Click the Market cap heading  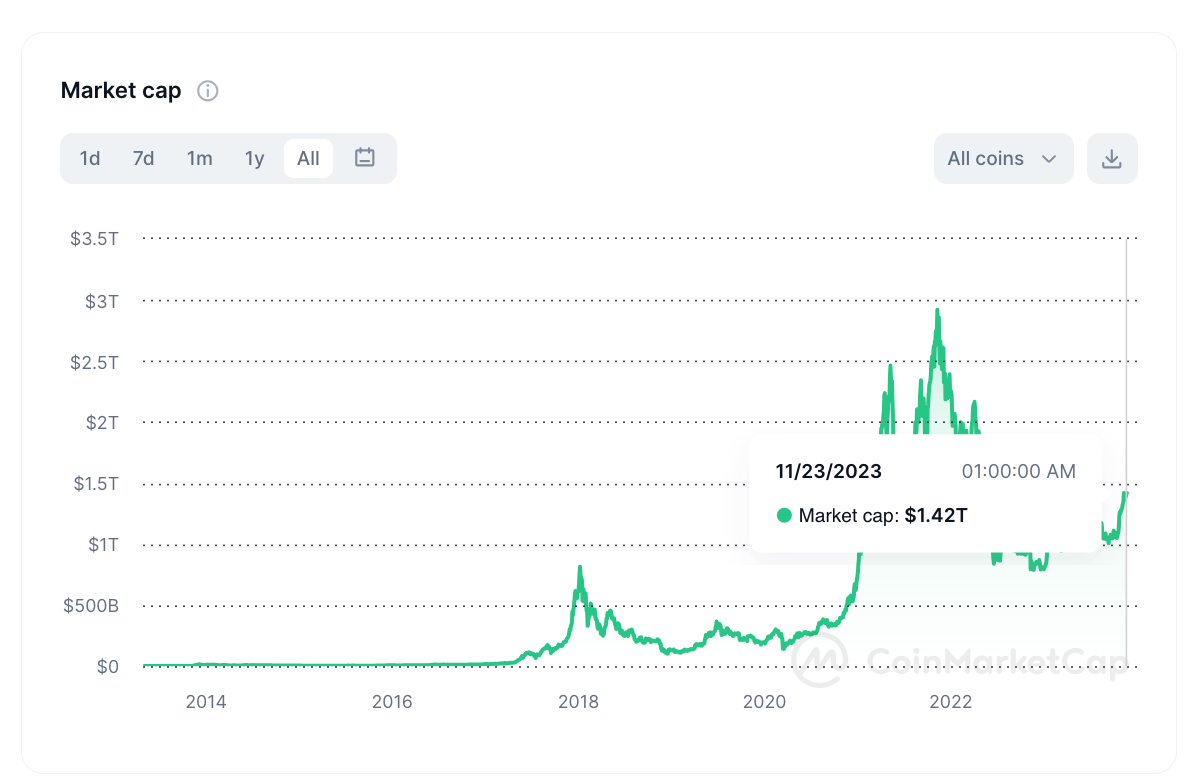[121, 91]
